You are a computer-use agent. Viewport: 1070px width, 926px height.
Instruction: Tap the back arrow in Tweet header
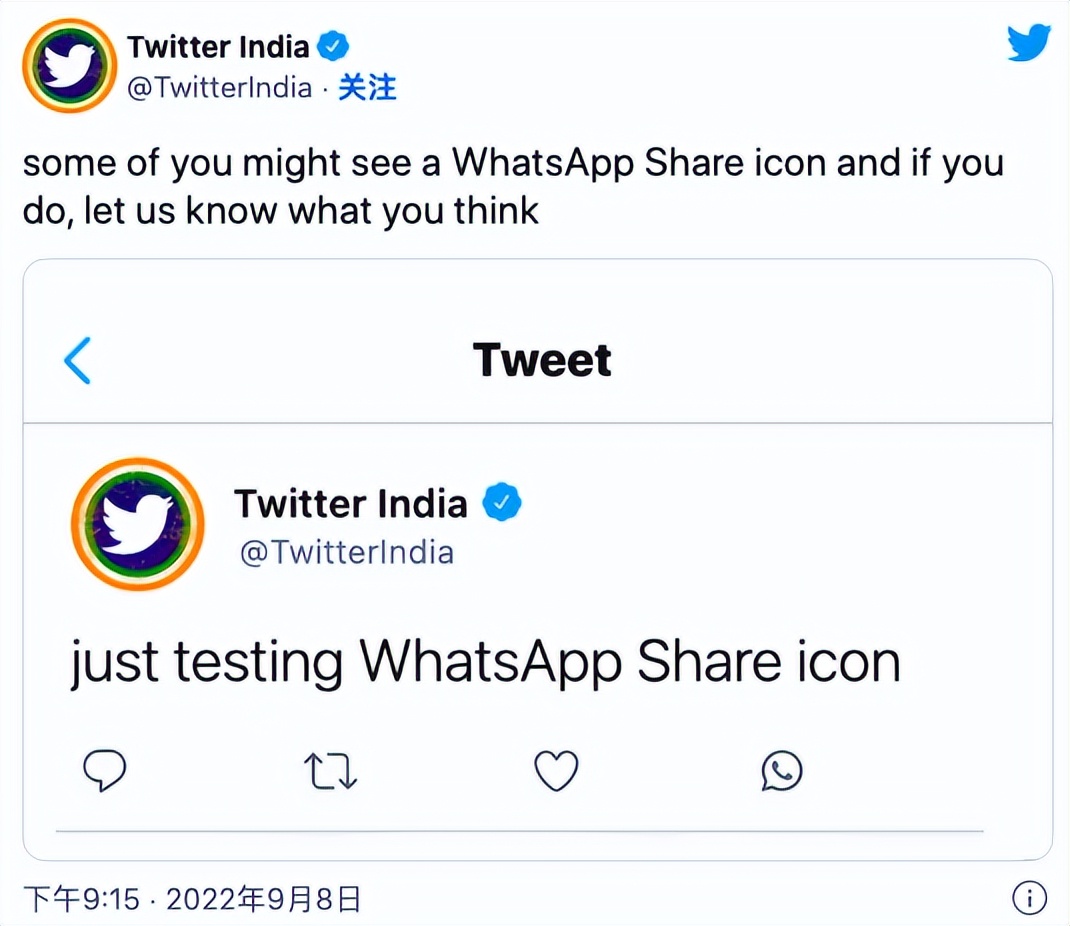[x=77, y=361]
